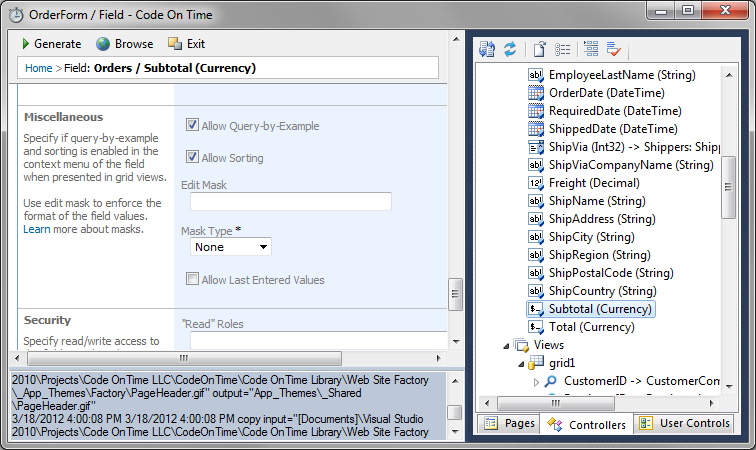The height and width of the screenshot is (450, 756).
Task: Select the ShipName (String) field icon
Action: (x=536, y=201)
